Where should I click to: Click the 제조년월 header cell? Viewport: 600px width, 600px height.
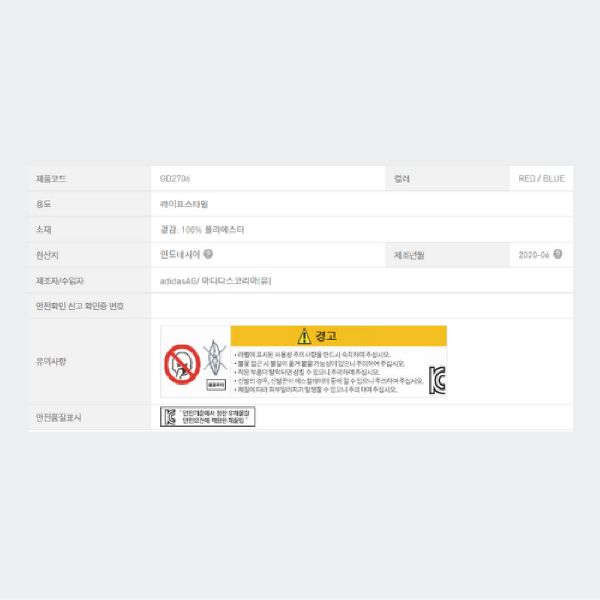[x=409, y=255]
